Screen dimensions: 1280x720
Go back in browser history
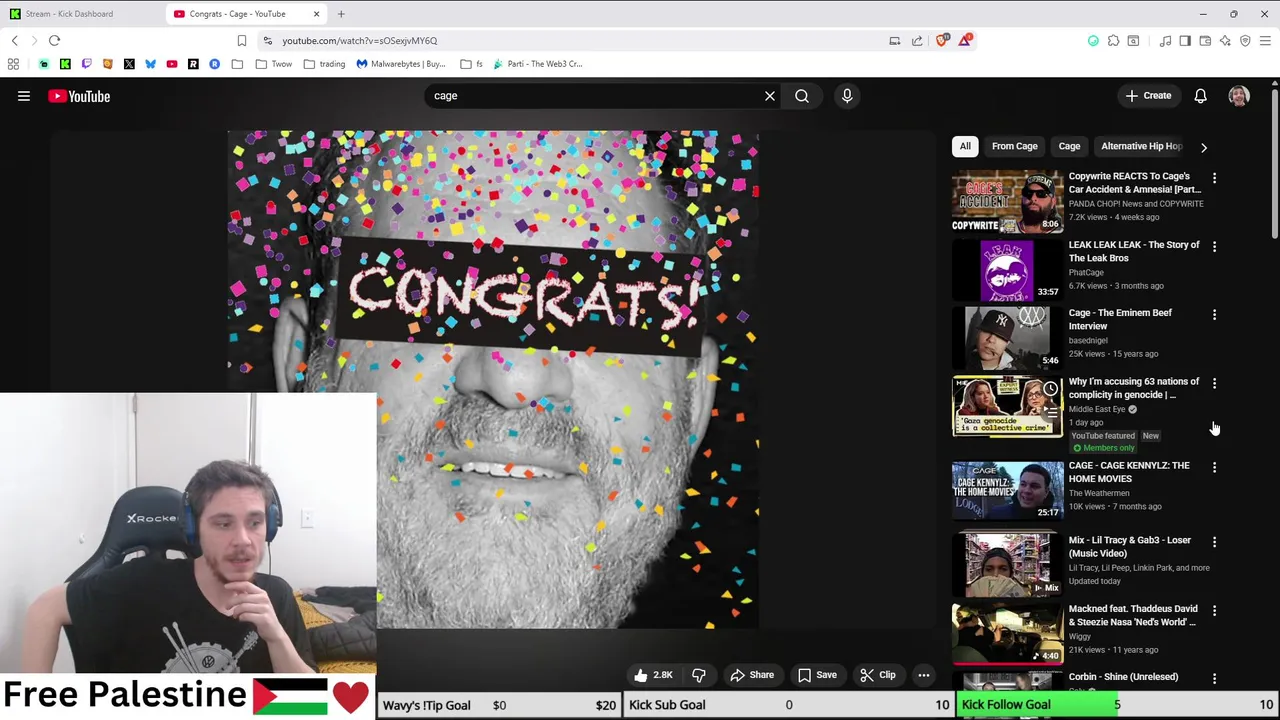coord(14,41)
